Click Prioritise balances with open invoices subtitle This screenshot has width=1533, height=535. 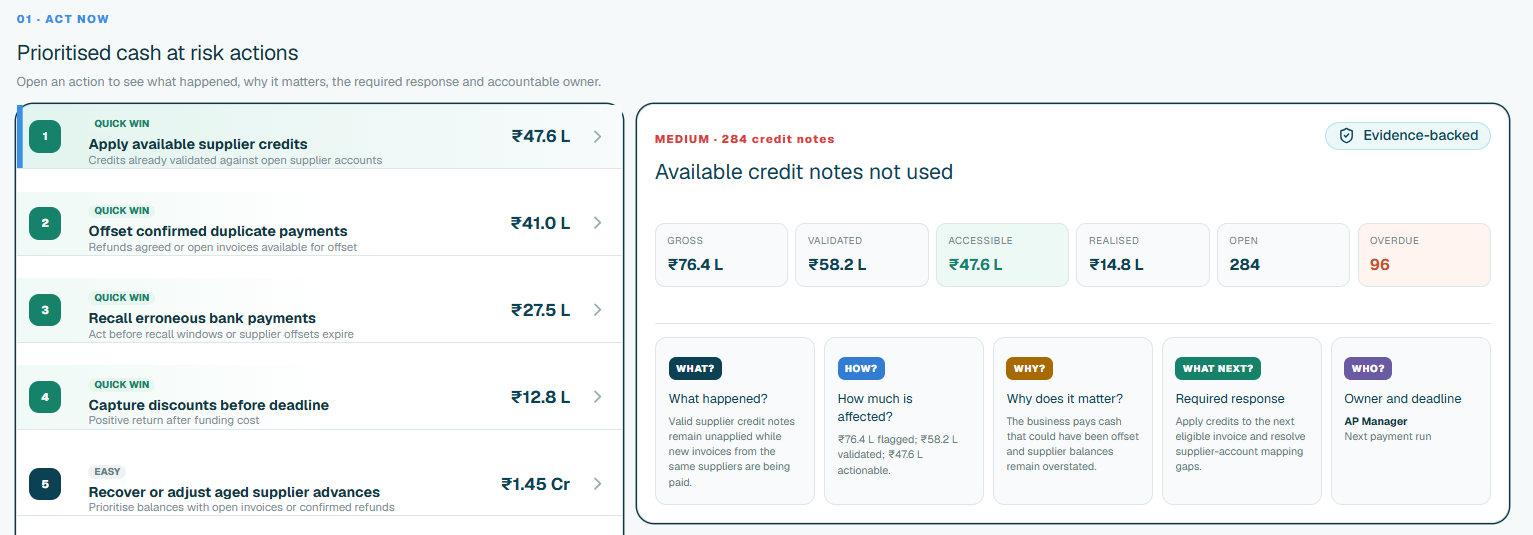(242, 507)
